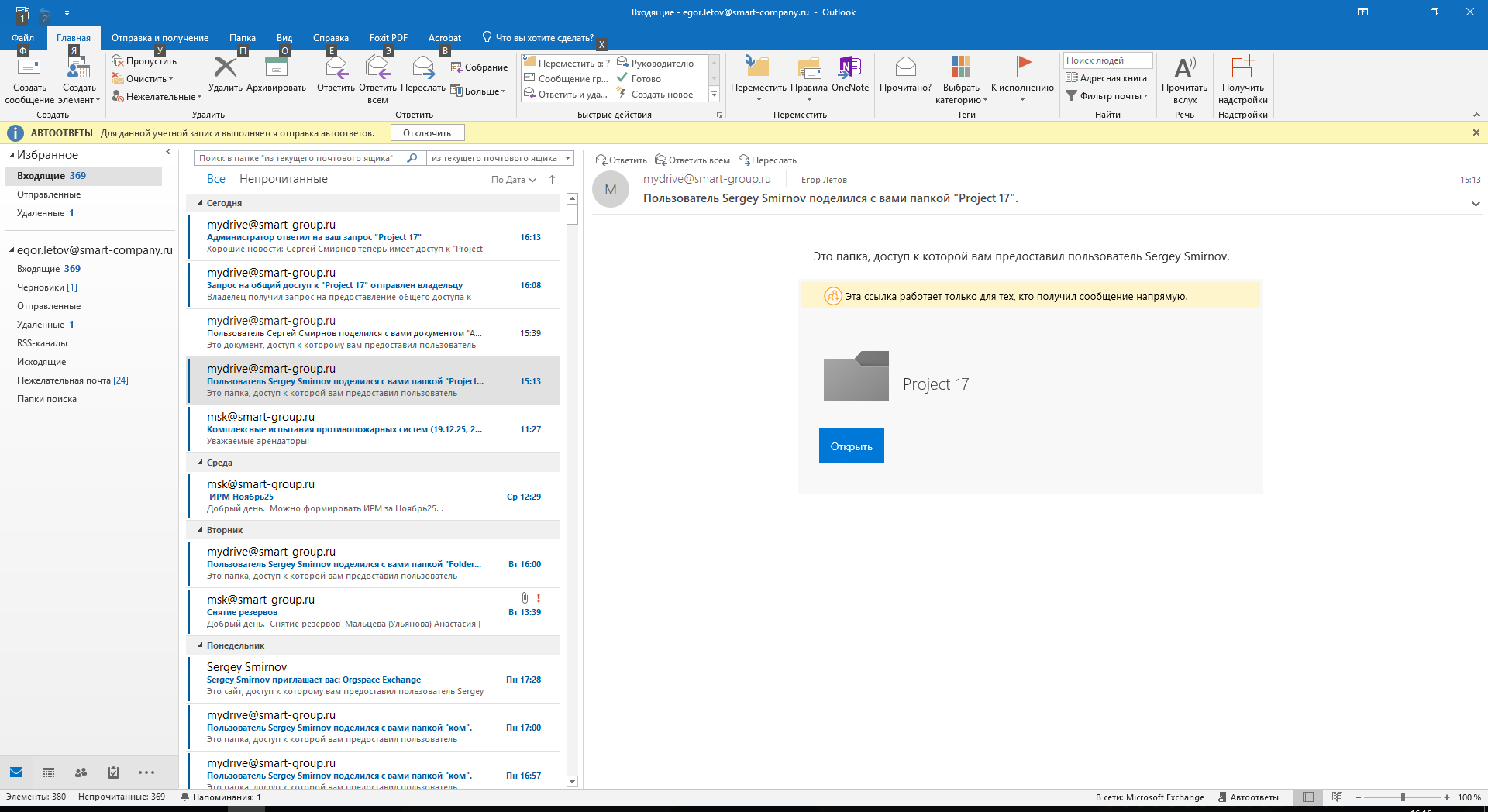The width and height of the screenshot is (1488, 812).
Task: Open Calendar view in bottom navigation
Action: click(x=49, y=772)
